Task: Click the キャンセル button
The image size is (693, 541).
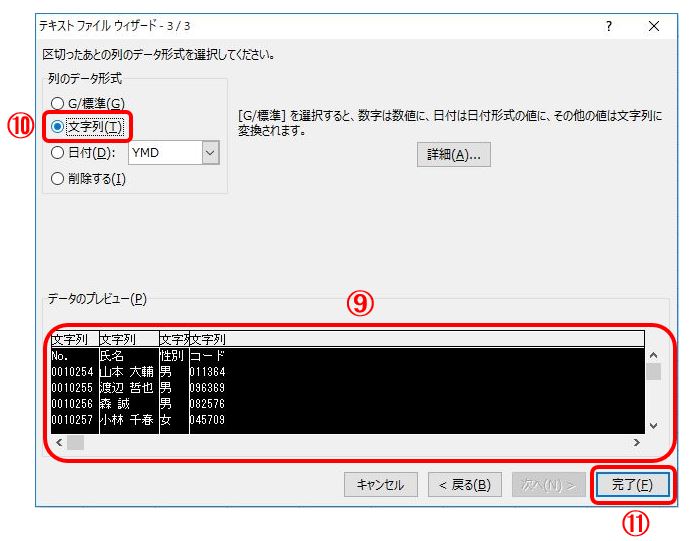Action: pos(381,484)
